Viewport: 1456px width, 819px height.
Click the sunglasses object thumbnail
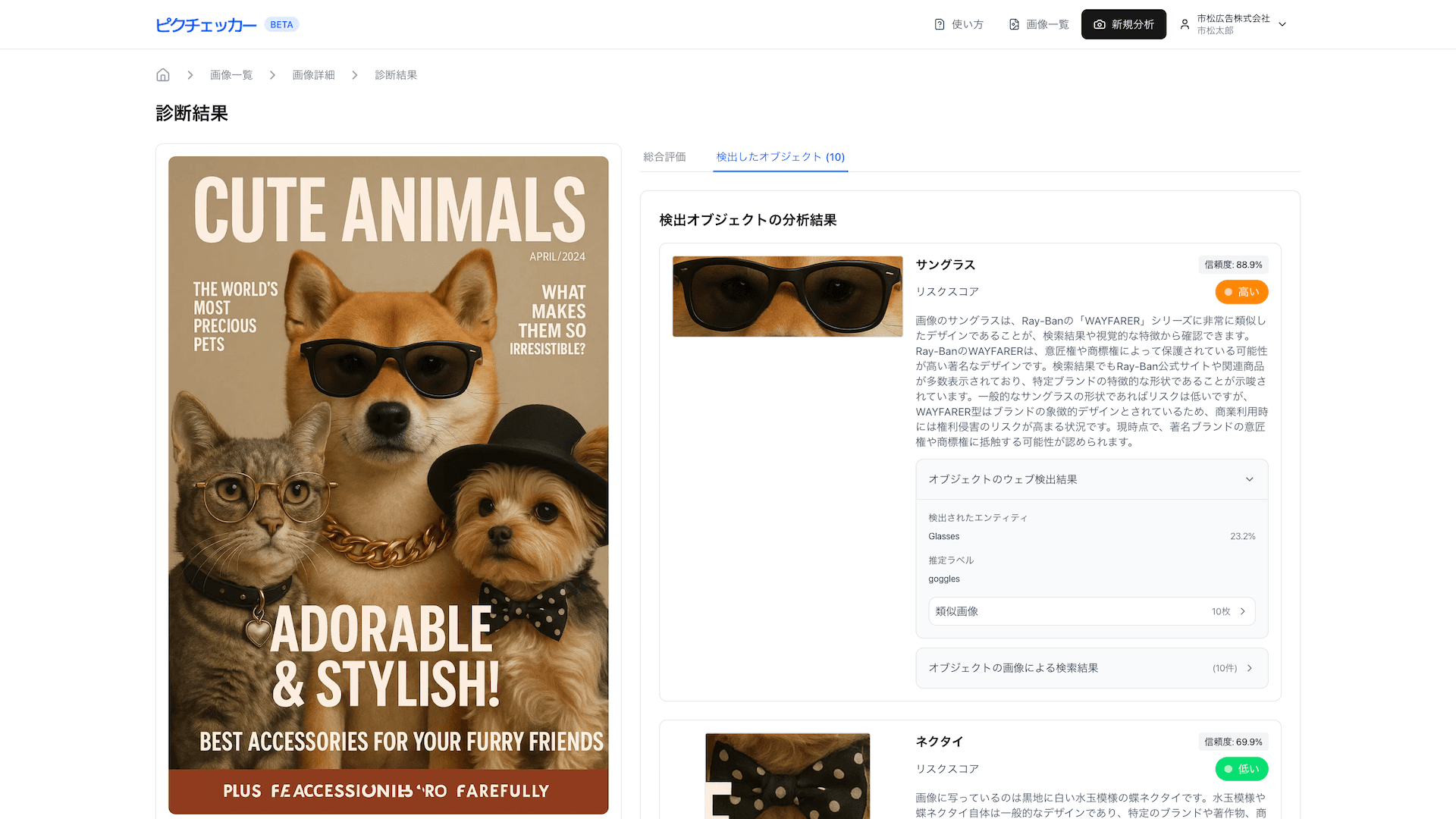pyautogui.click(x=787, y=297)
